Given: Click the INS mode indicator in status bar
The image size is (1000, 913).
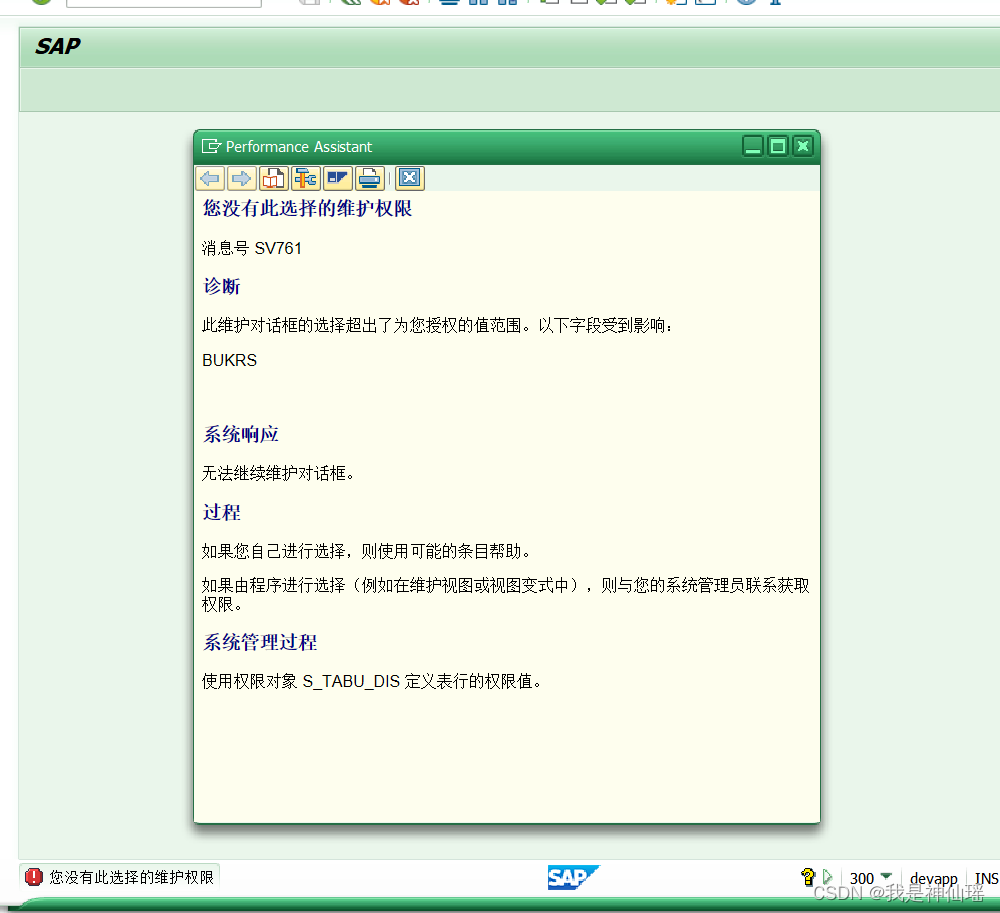Looking at the screenshot, I should [x=987, y=877].
